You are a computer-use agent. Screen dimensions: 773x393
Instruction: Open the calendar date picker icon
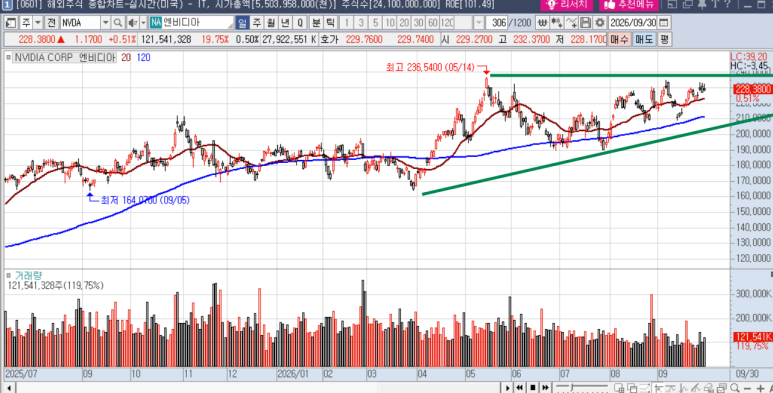point(664,23)
